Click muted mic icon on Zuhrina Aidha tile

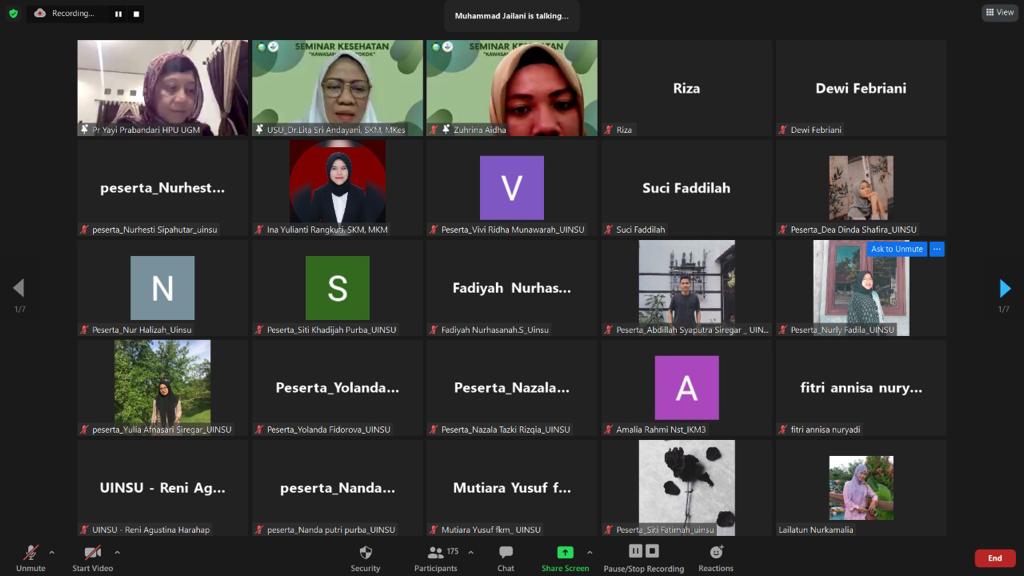click(434, 130)
